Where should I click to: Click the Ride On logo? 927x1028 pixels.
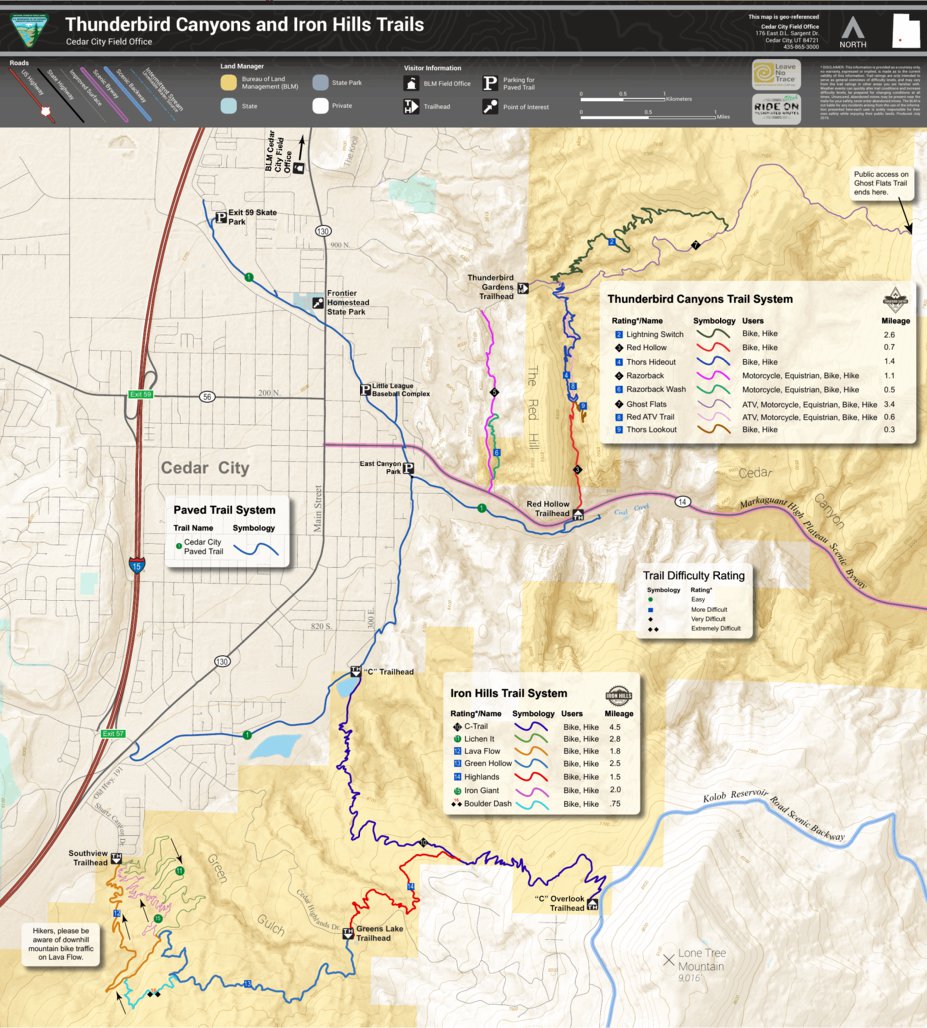tap(776, 109)
